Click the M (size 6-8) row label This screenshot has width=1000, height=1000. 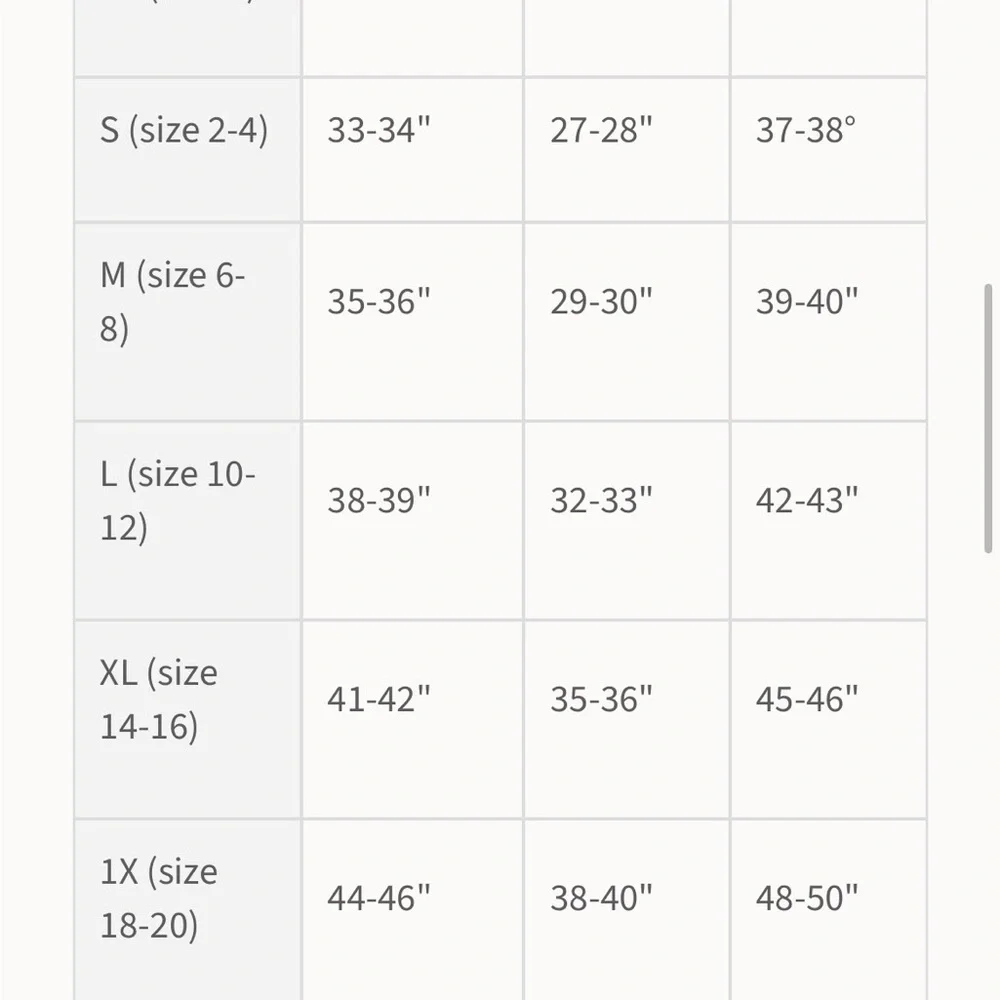(172, 302)
